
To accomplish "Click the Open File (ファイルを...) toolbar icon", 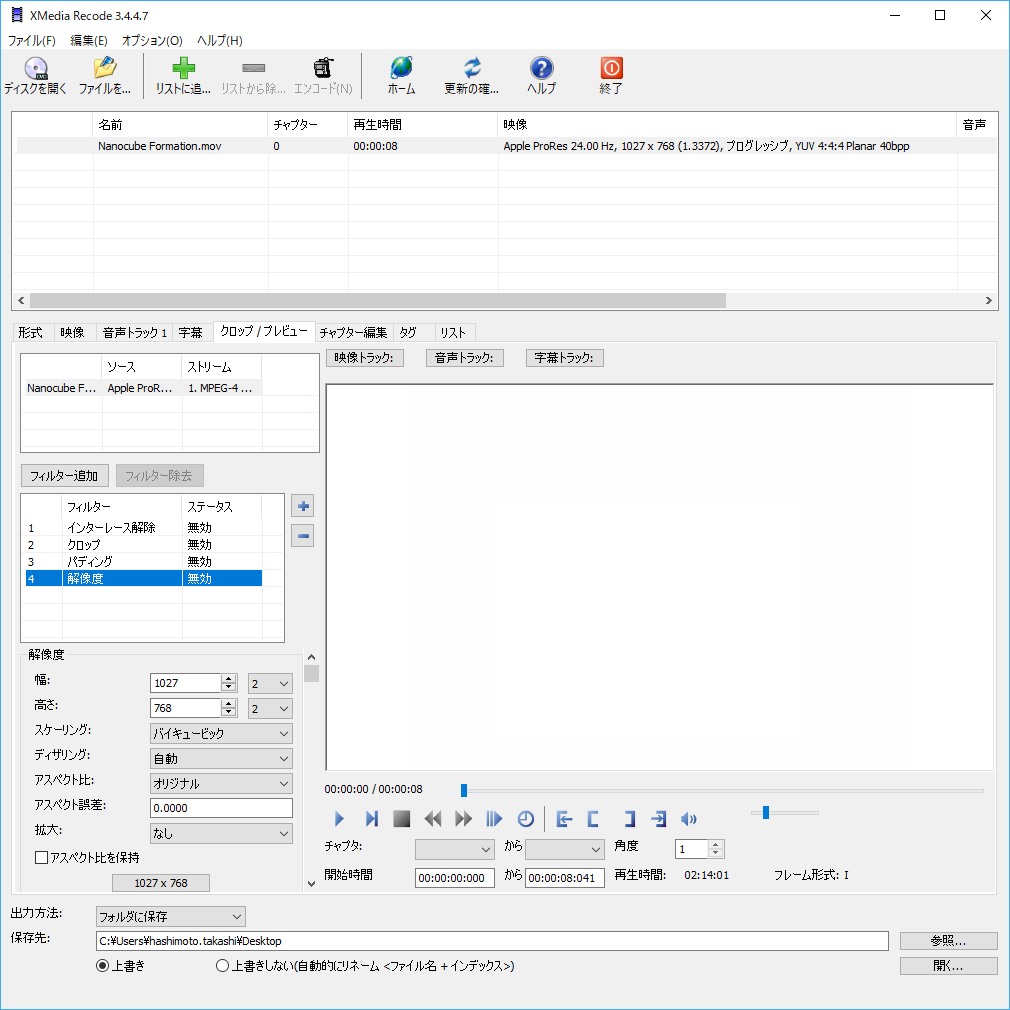I will point(104,68).
